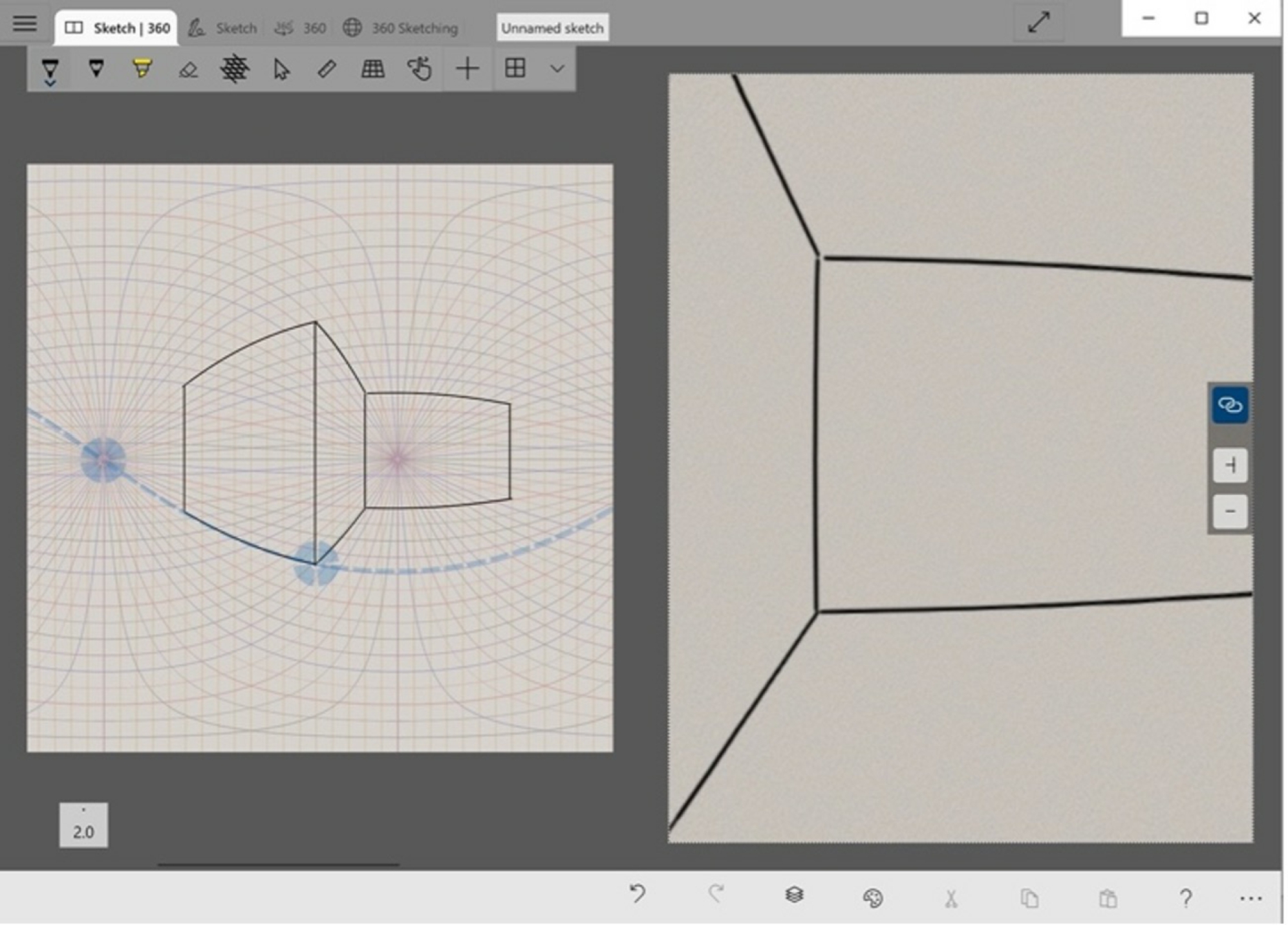
Task: Zoom in the 360 preview pane
Action: click(1230, 466)
